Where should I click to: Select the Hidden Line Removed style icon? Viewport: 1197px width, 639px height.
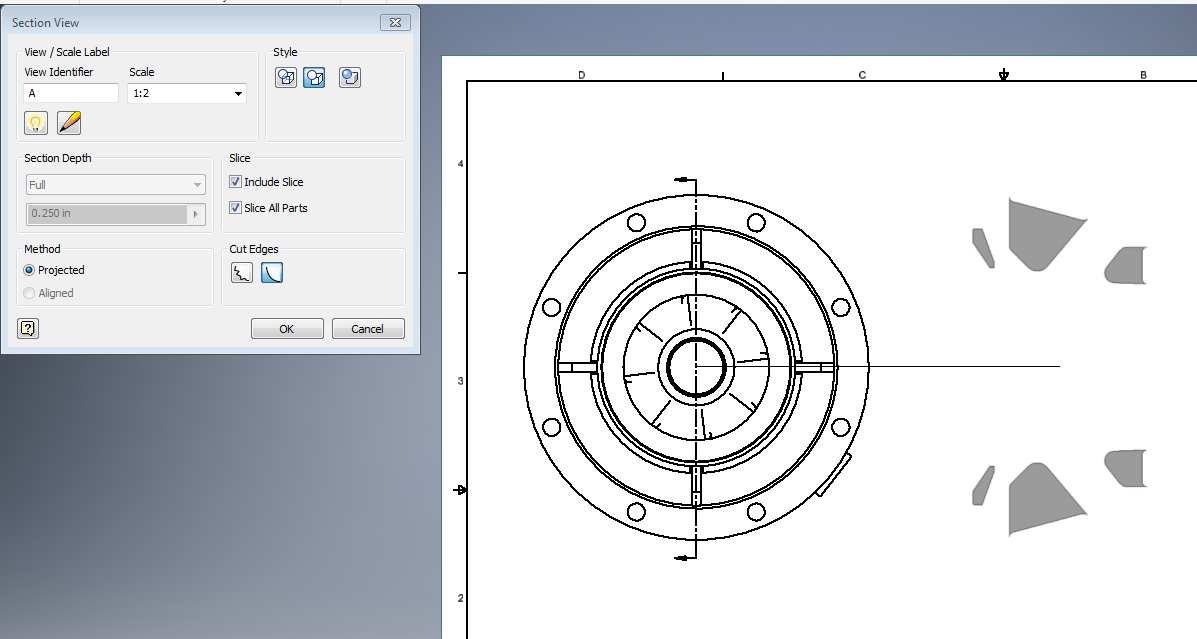(314, 77)
